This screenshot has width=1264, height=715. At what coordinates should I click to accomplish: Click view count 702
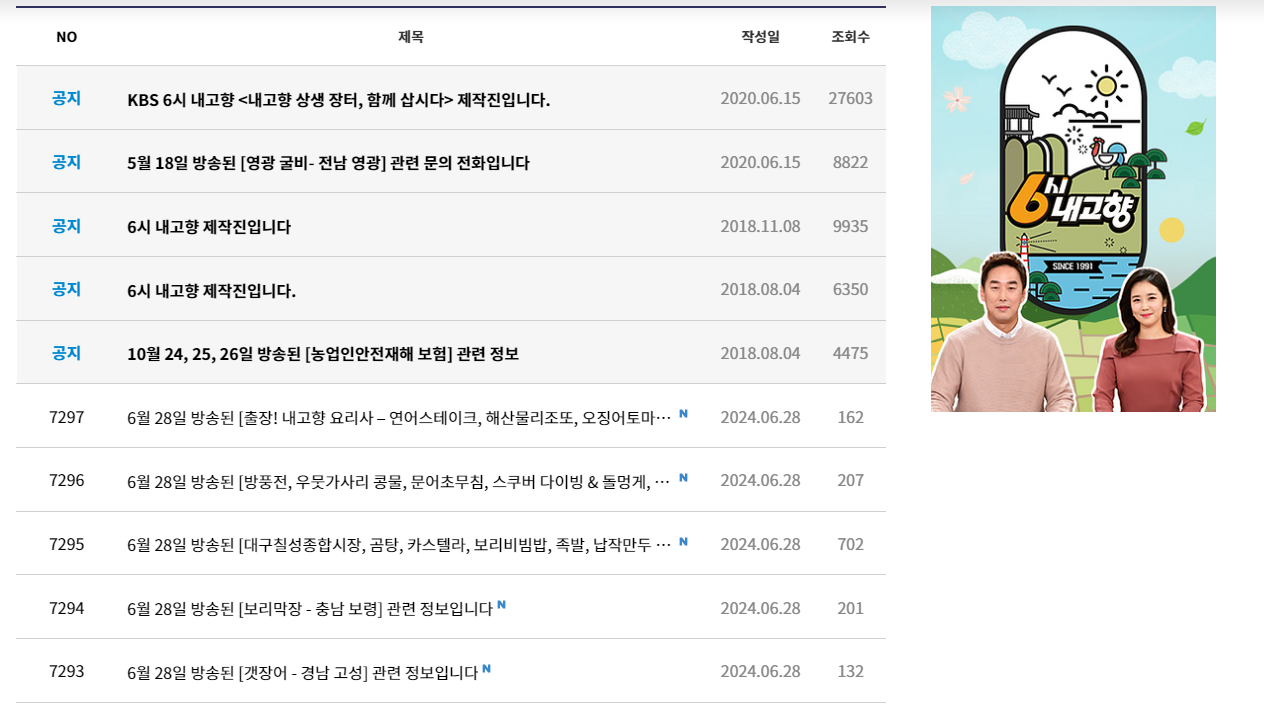tap(850, 545)
